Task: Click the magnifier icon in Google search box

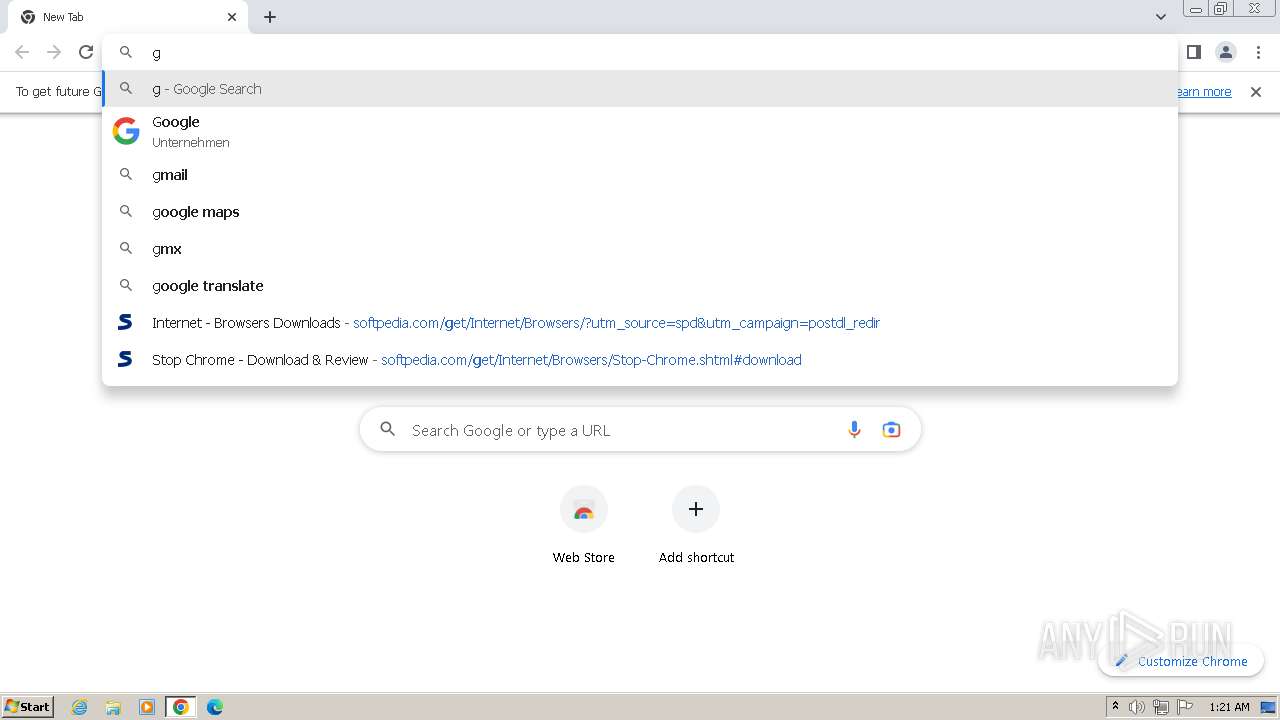Action: (x=388, y=430)
